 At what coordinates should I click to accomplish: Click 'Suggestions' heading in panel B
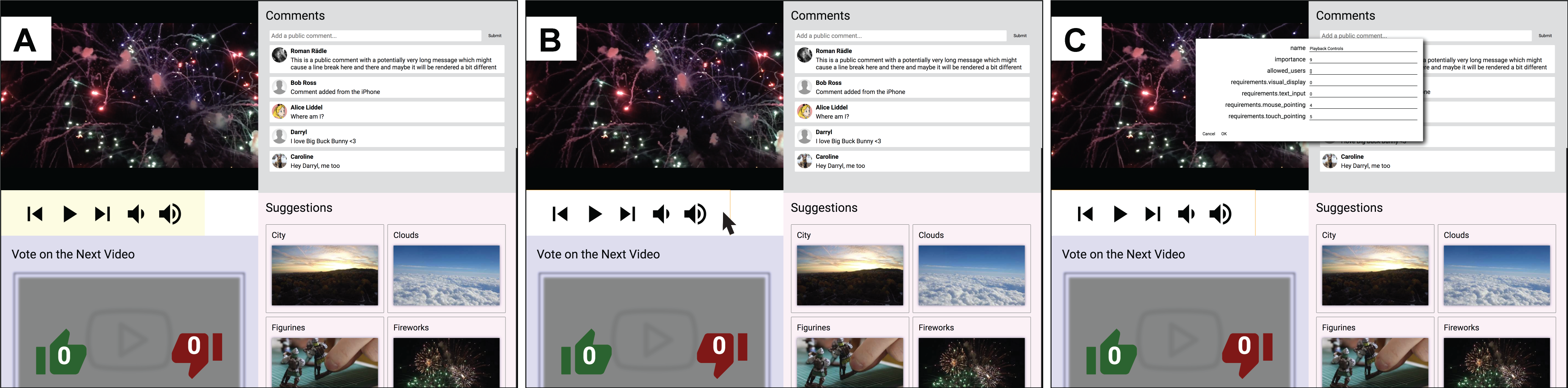click(824, 208)
